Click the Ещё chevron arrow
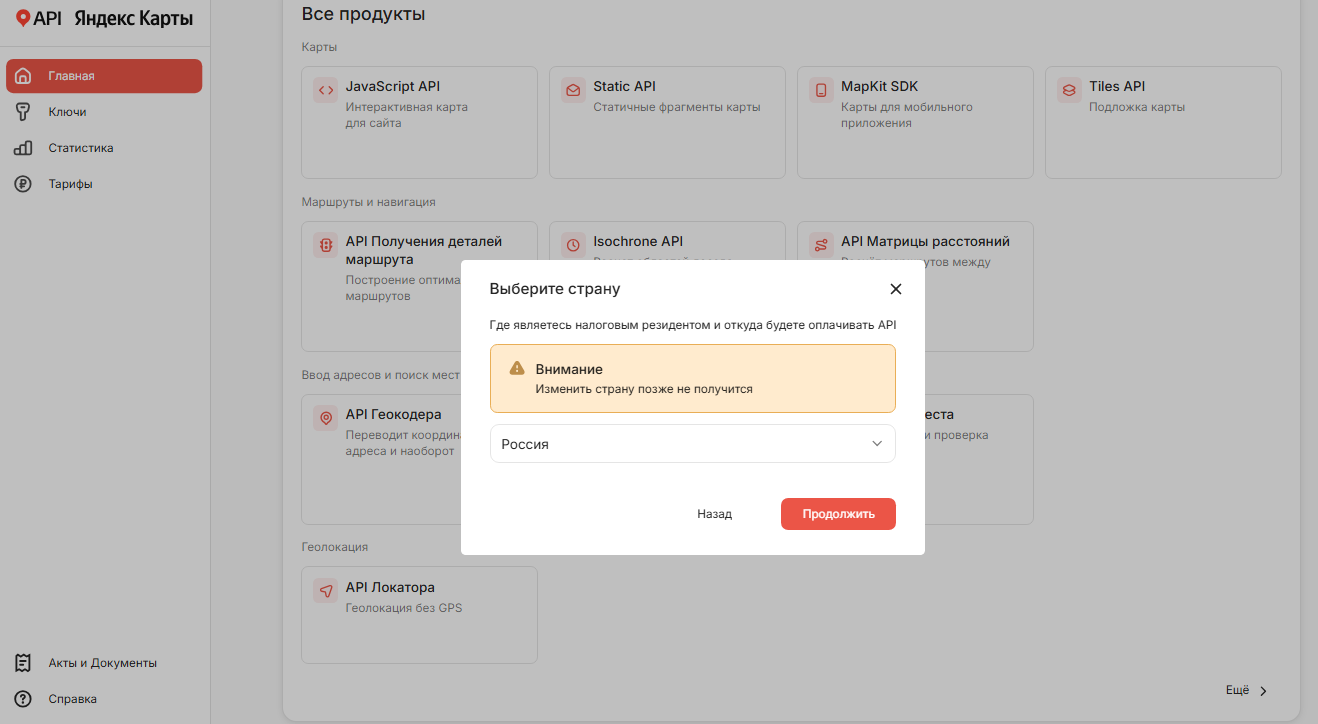1318x724 pixels. click(x=1263, y=691)
